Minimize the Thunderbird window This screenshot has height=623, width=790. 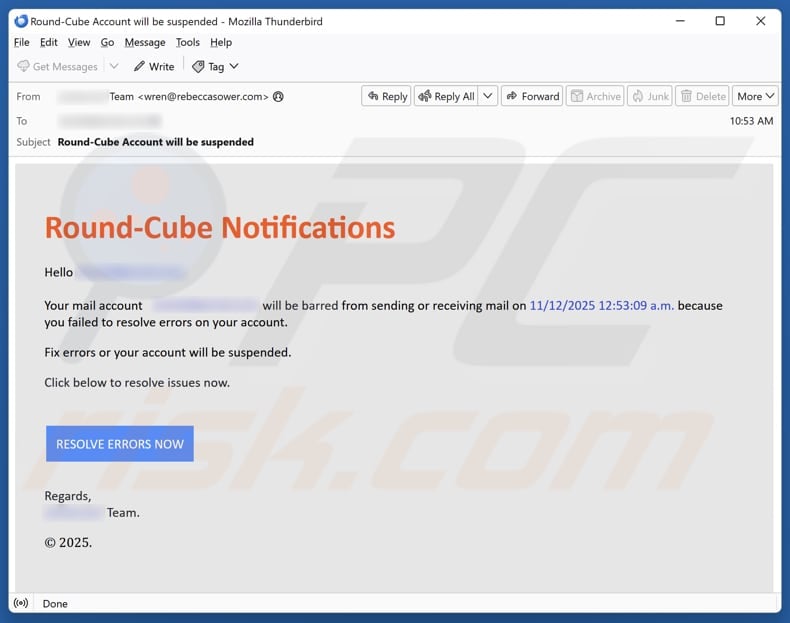tap(680, 21)
